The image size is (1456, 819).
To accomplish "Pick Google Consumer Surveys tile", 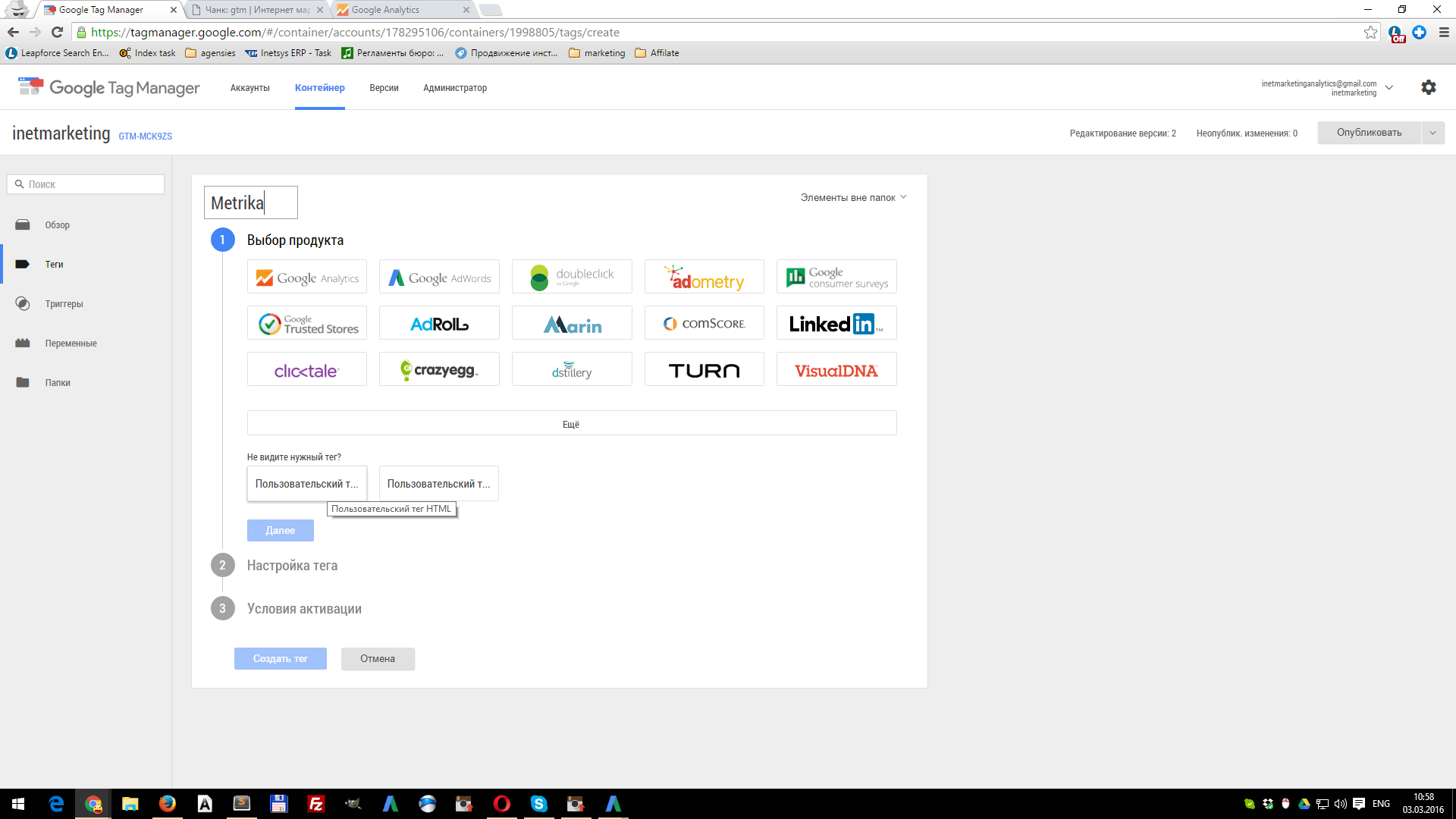I will (x=836, y=277).
